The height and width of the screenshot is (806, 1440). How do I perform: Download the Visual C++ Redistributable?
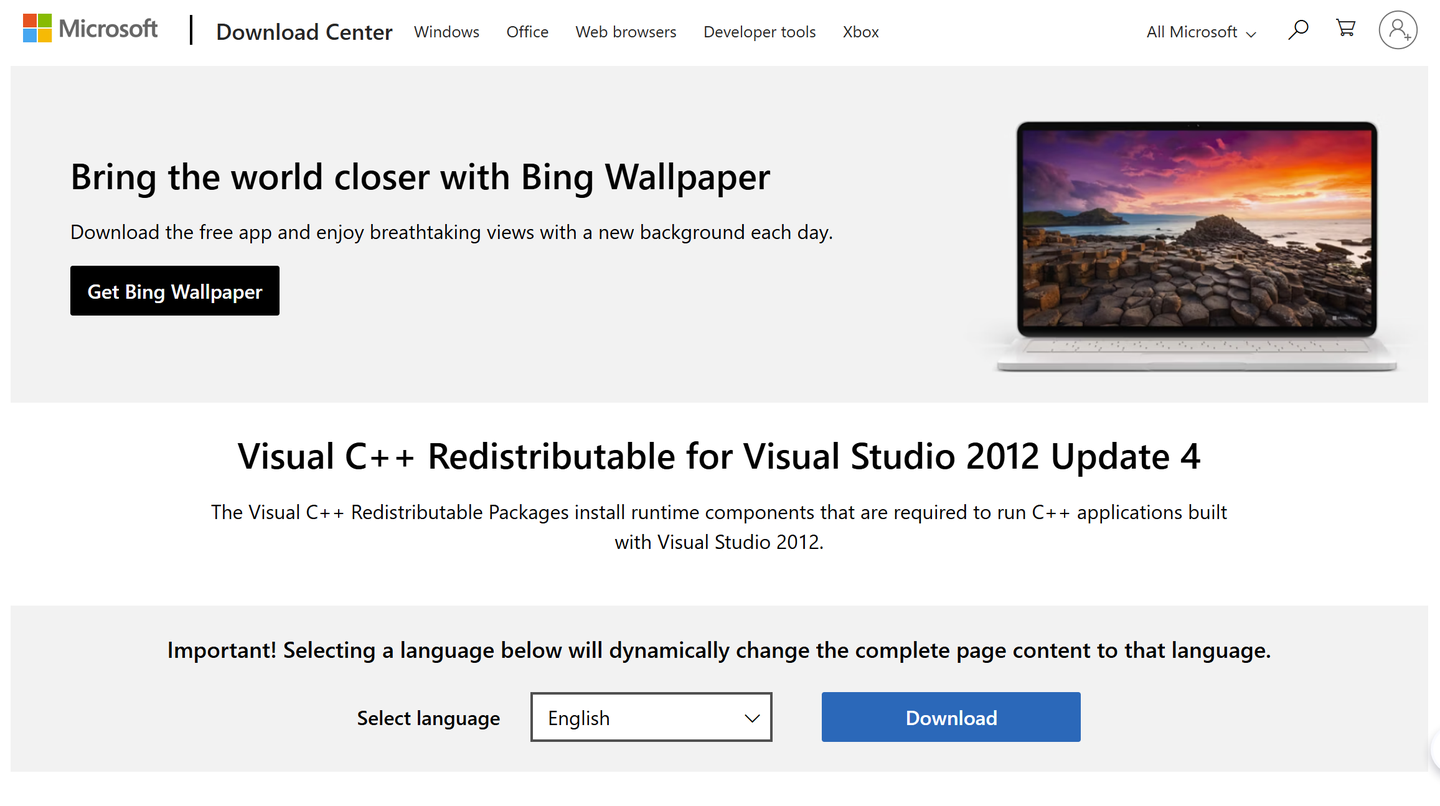point(950,717)
